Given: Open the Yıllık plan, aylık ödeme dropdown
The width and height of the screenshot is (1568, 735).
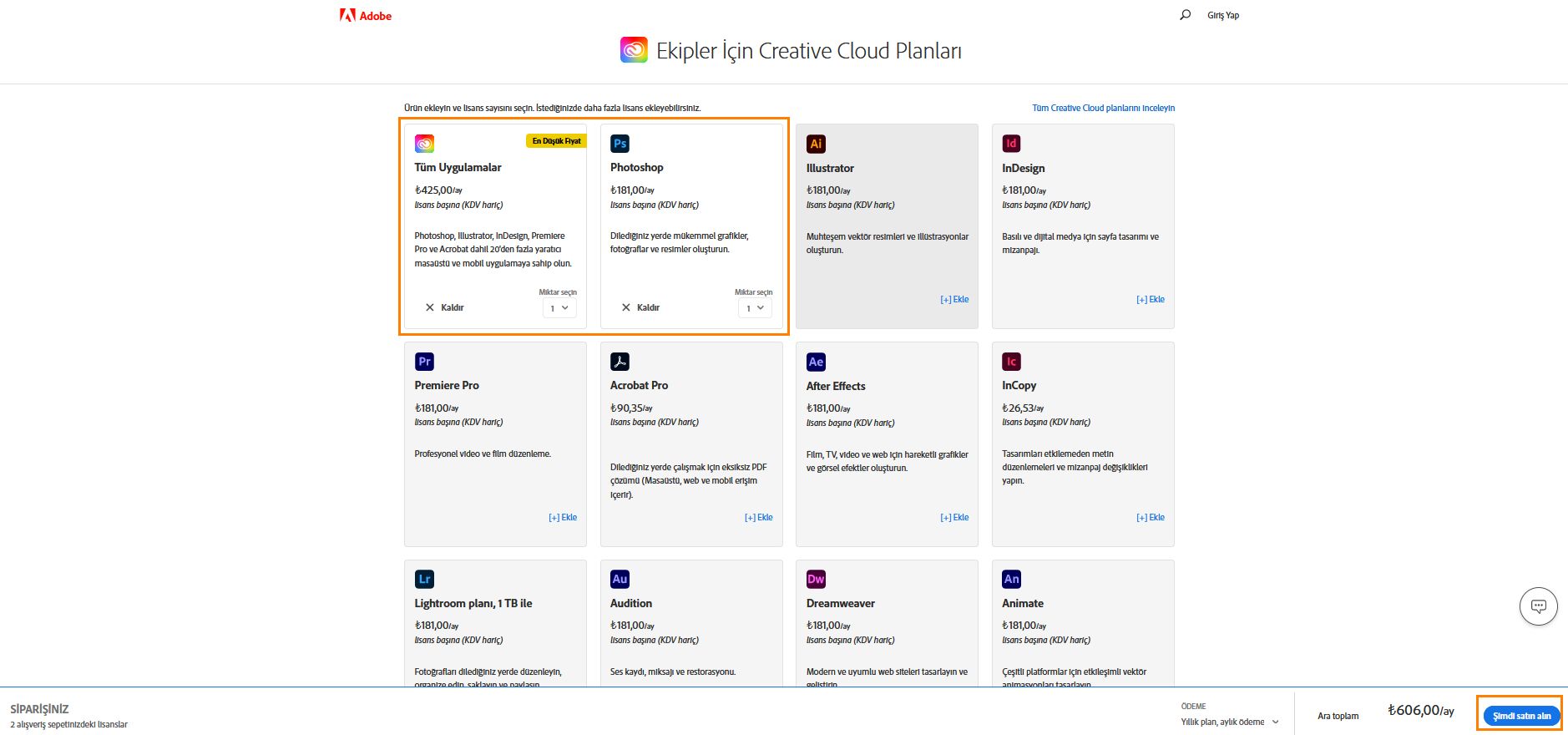Looking at the screenshot, I should [1229, 722].
